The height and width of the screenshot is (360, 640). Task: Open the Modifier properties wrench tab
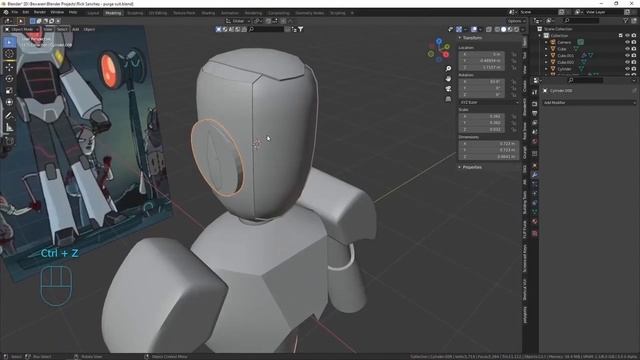pos(535,175)
